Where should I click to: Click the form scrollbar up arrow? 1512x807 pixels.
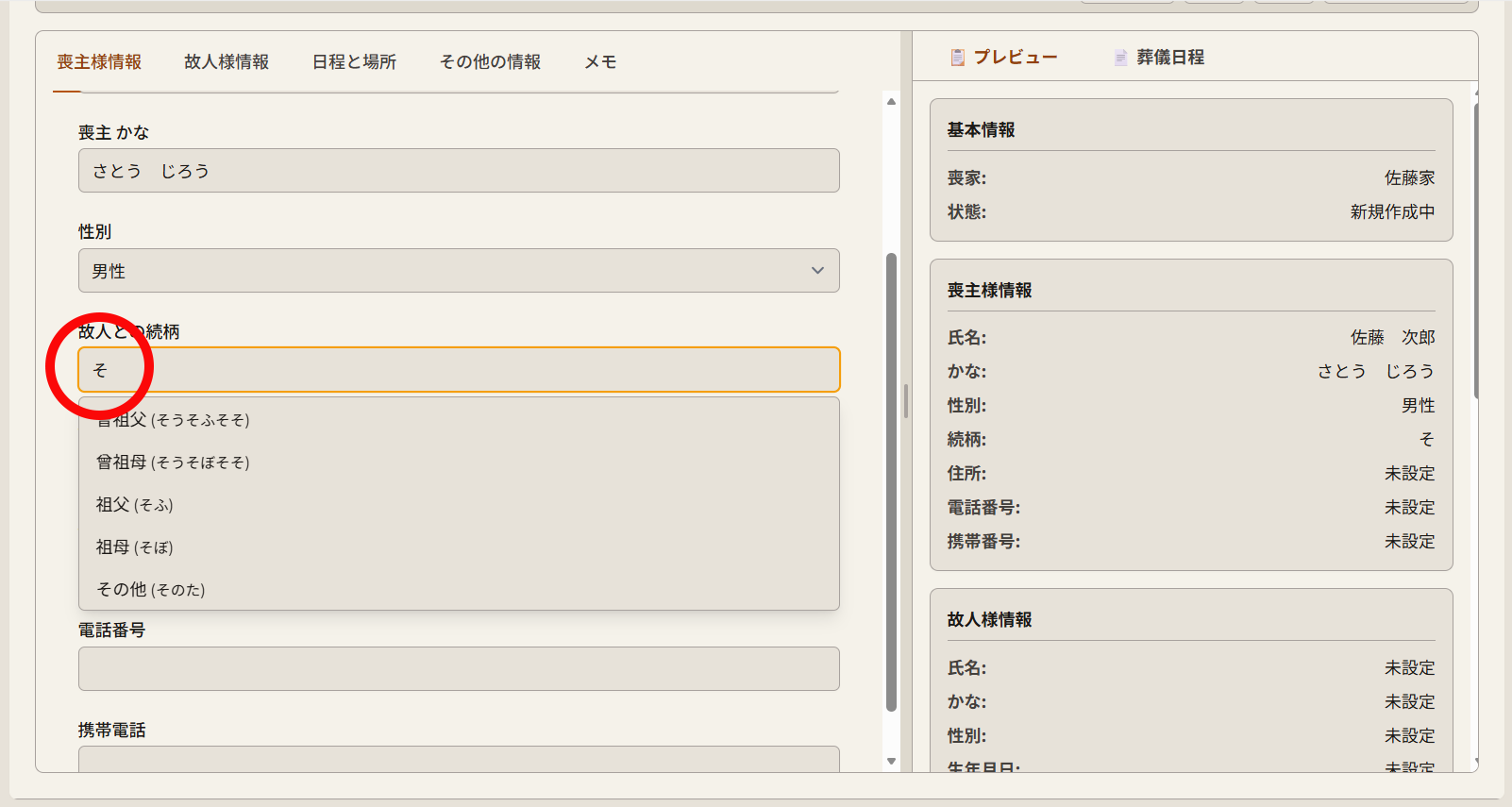(891, 101)
